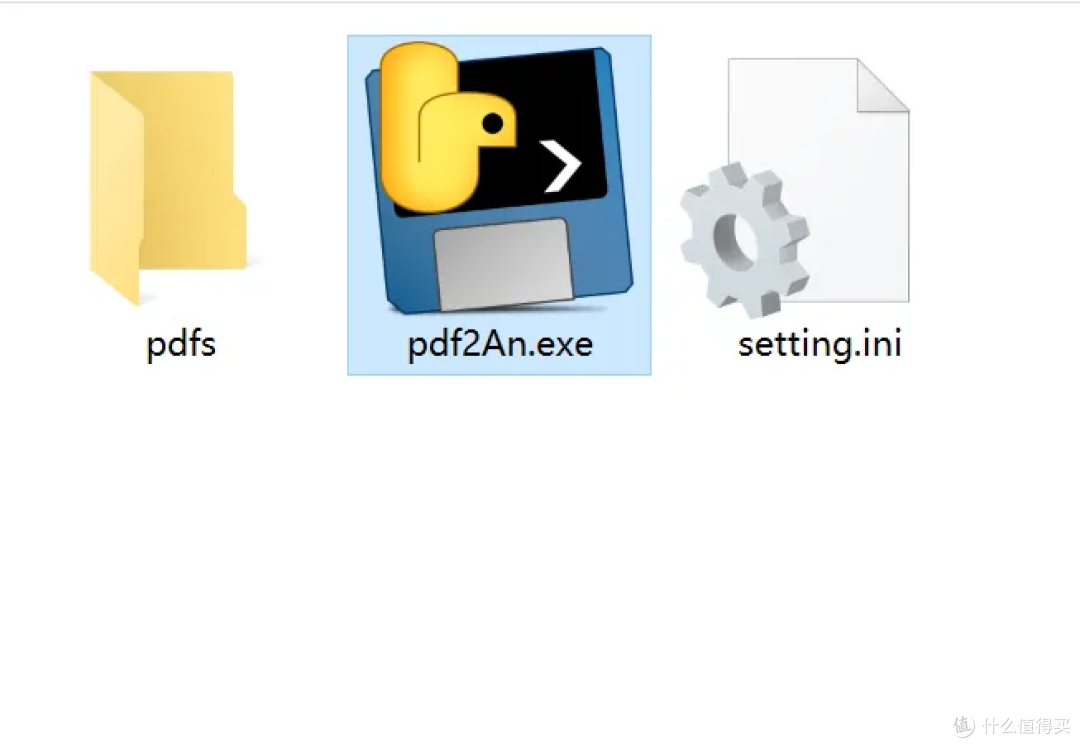Click the 什么值得买 watermark logo circle
This screenshot has height=748, width=1080.
(964, 725)
